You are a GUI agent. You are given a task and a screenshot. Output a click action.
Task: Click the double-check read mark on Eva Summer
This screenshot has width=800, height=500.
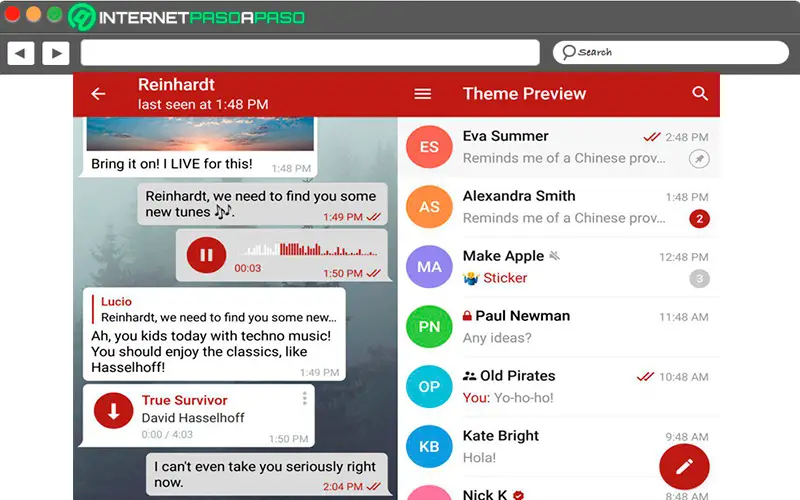(x=652, y=137)
